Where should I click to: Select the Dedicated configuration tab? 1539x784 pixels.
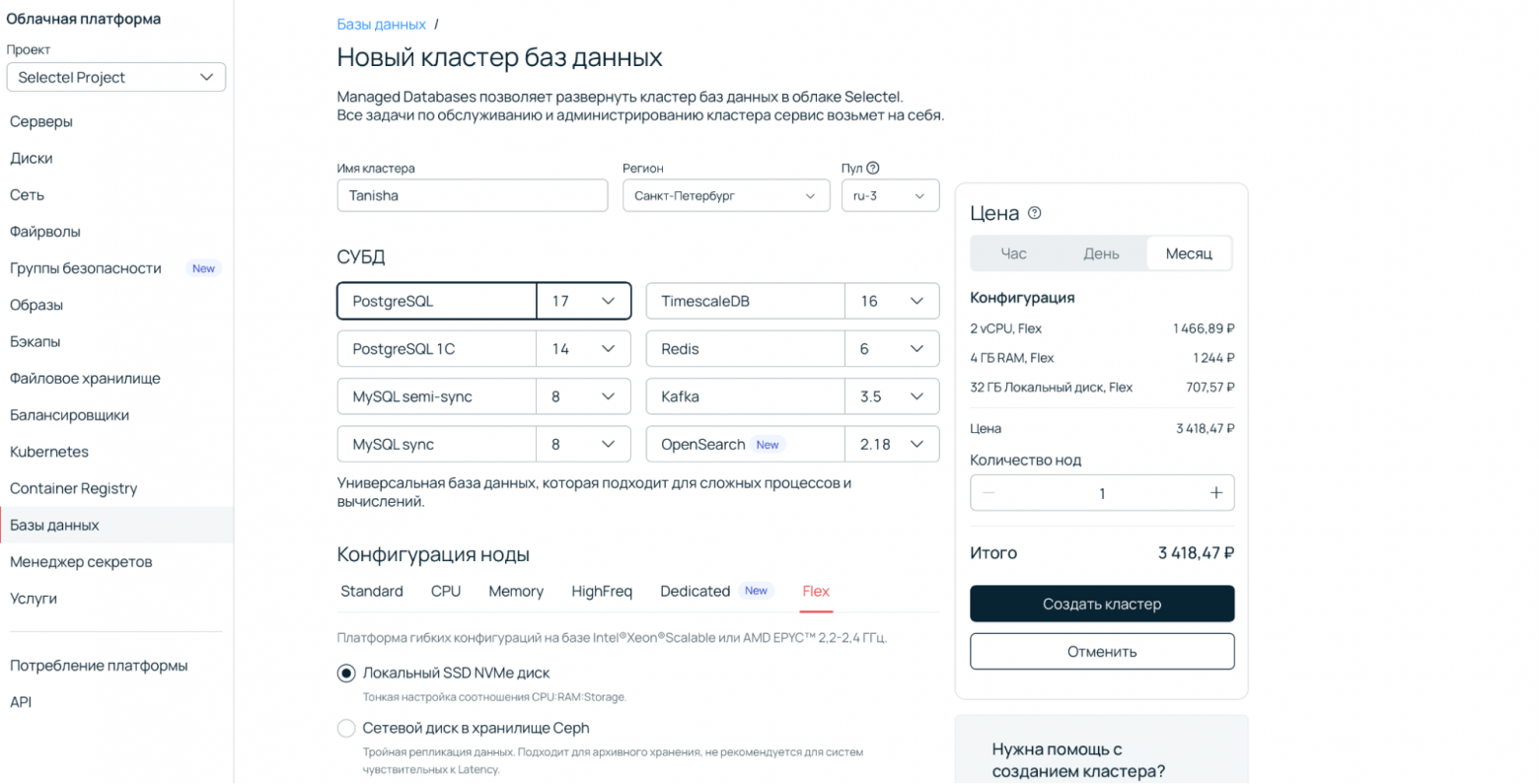[694, 591]
